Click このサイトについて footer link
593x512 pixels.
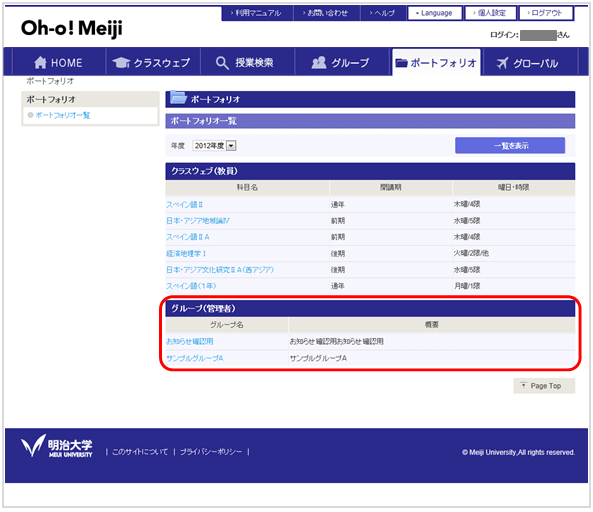(140, 452)
